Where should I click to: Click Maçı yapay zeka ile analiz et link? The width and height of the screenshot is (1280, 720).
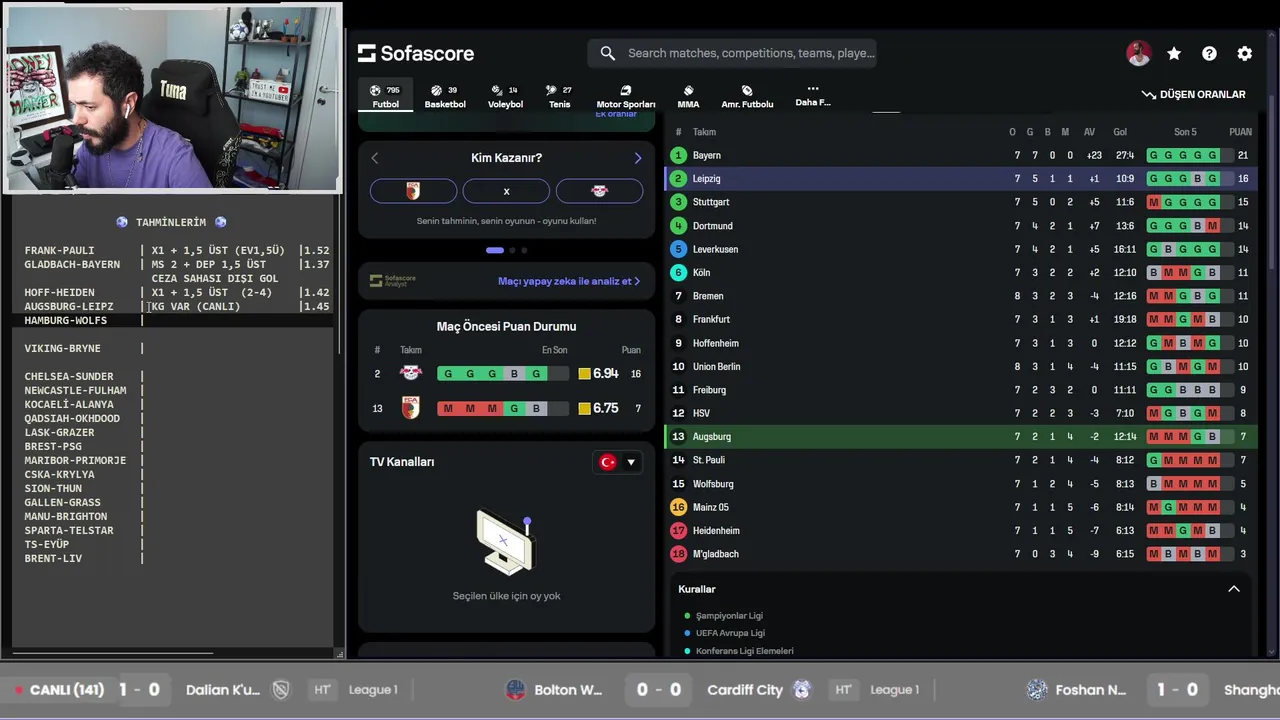tap(569, 281)
